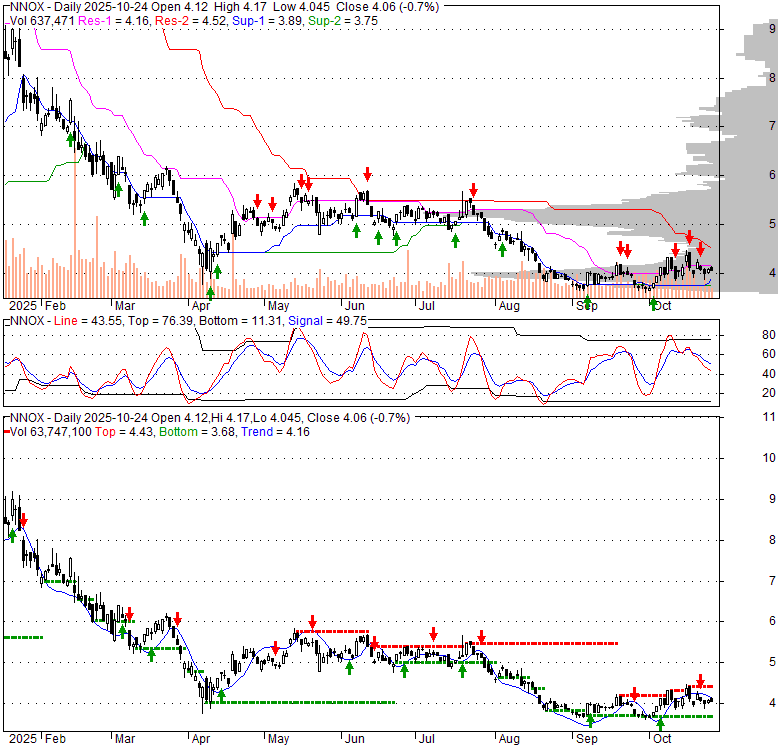The width and height of the screenshot is (780, 745).
Task: Click the 'Apr' month label under the top price chart
Action: [x=200, y=305]
